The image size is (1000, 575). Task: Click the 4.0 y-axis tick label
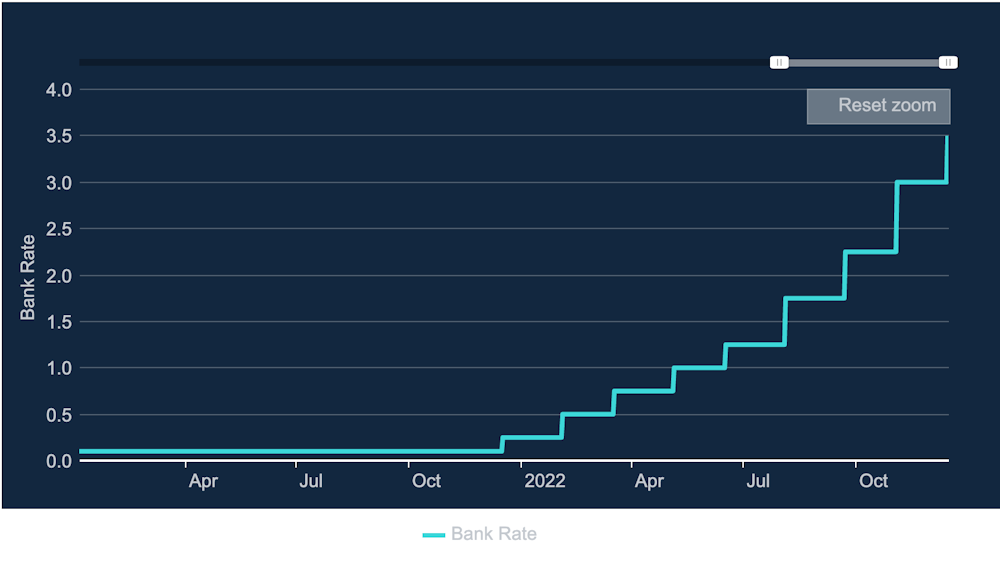pos(59,90)
